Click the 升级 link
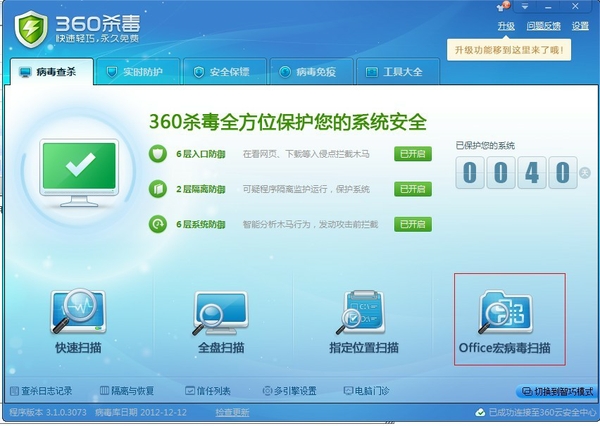The image size is (600, 426). (506, 26)
